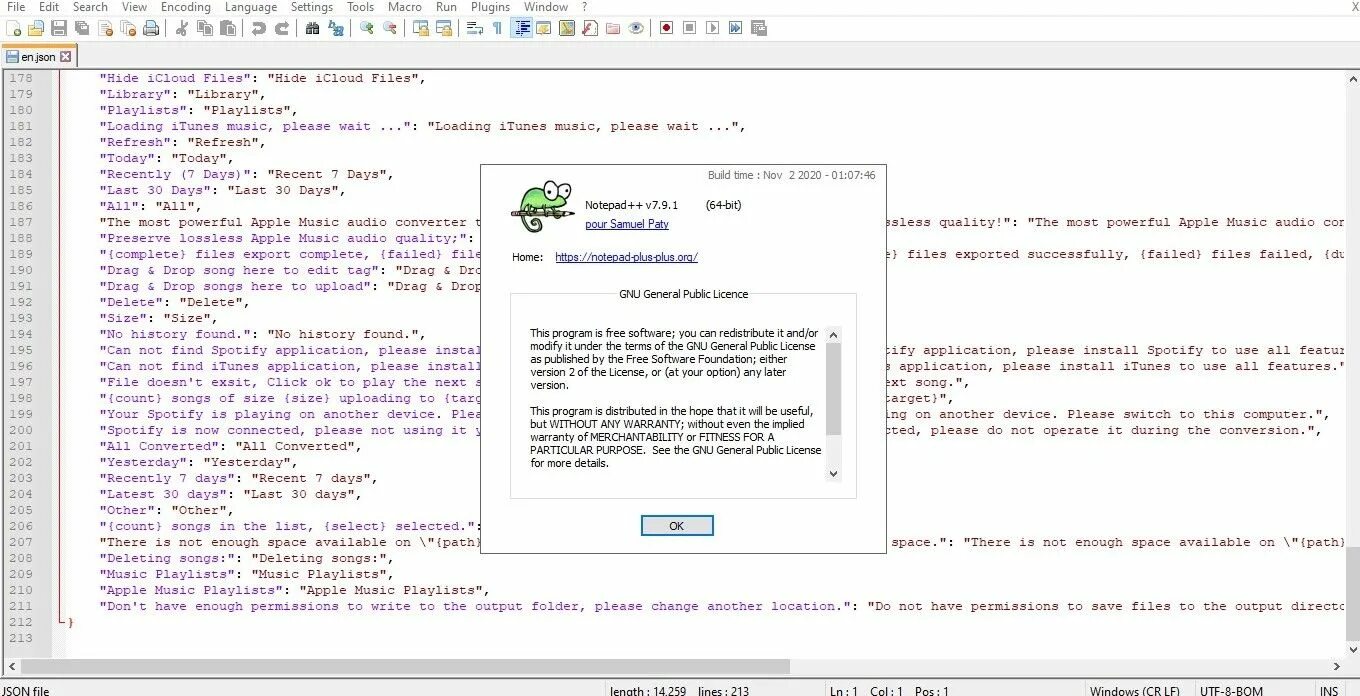Click the license text scroll down arrow

(x=834, y=475)
